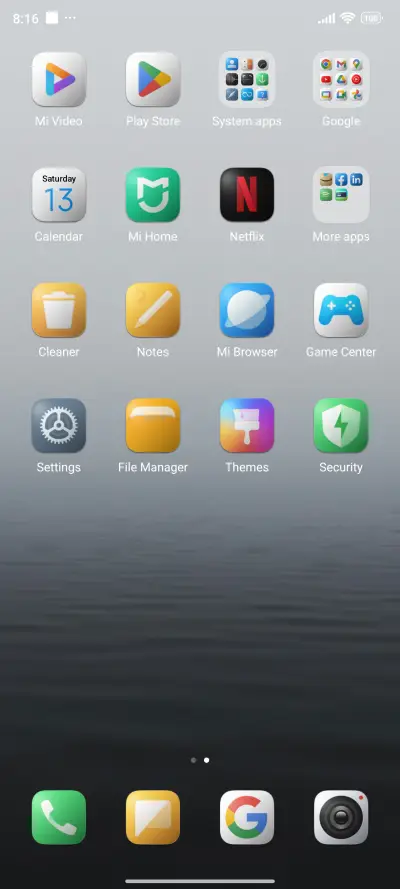The height and width of the screenshot is (889, 400).
Task: Launch the Security app
Action: pos(341,425)
